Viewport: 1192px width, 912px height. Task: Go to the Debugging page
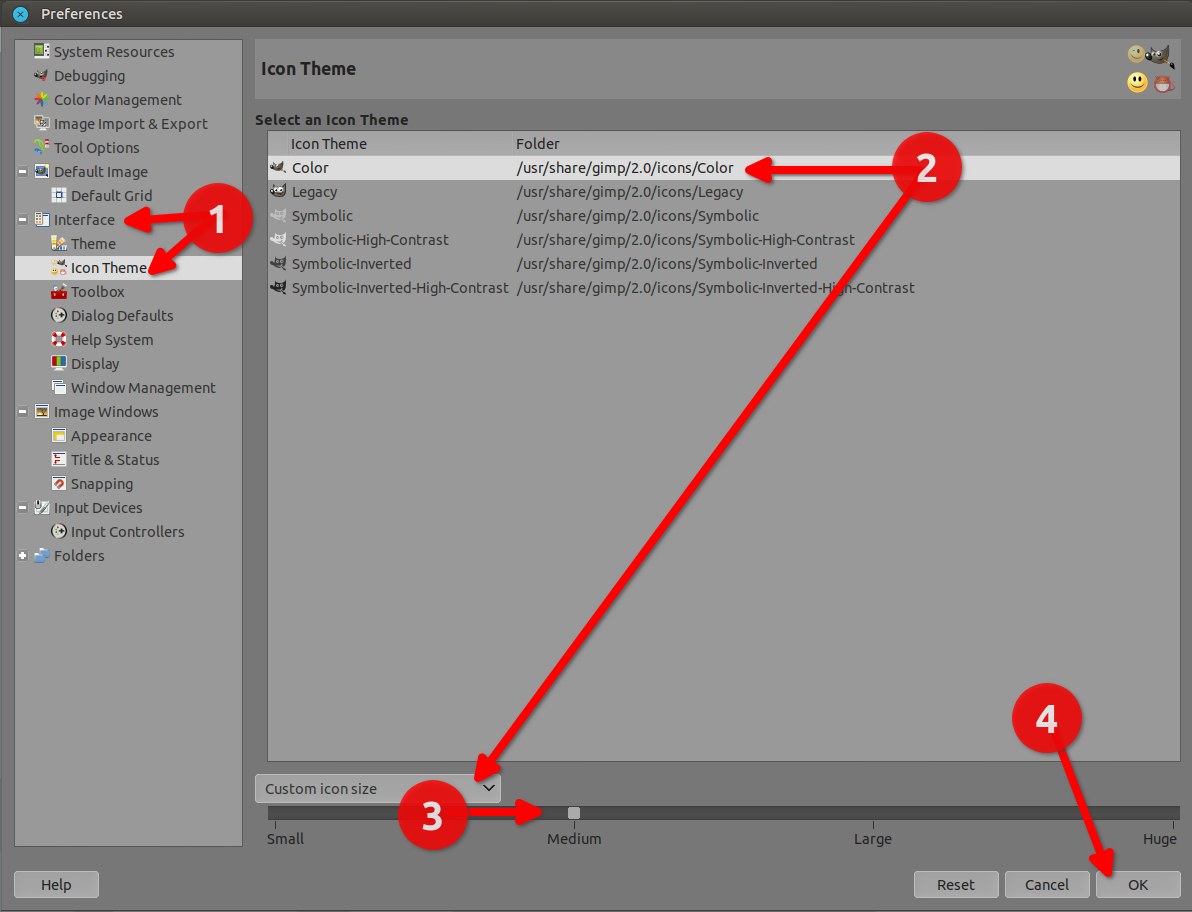click(x=90, y=76)
